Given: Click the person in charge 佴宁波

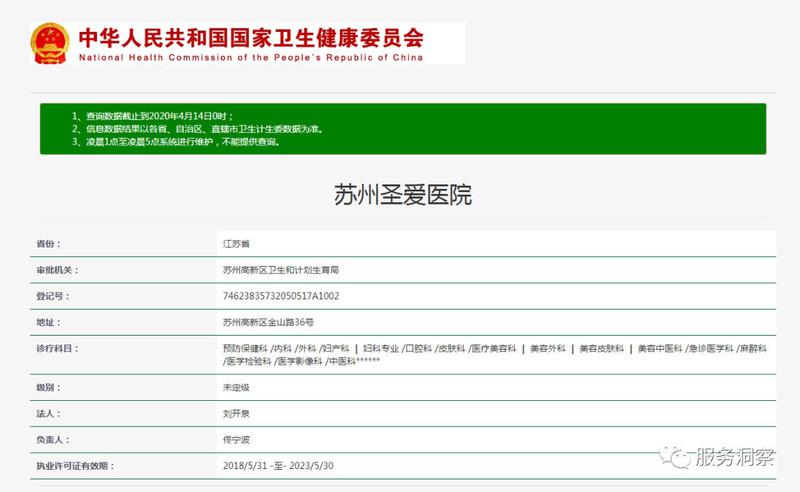Looking at the screenshot, I should [x=236, y=439].
